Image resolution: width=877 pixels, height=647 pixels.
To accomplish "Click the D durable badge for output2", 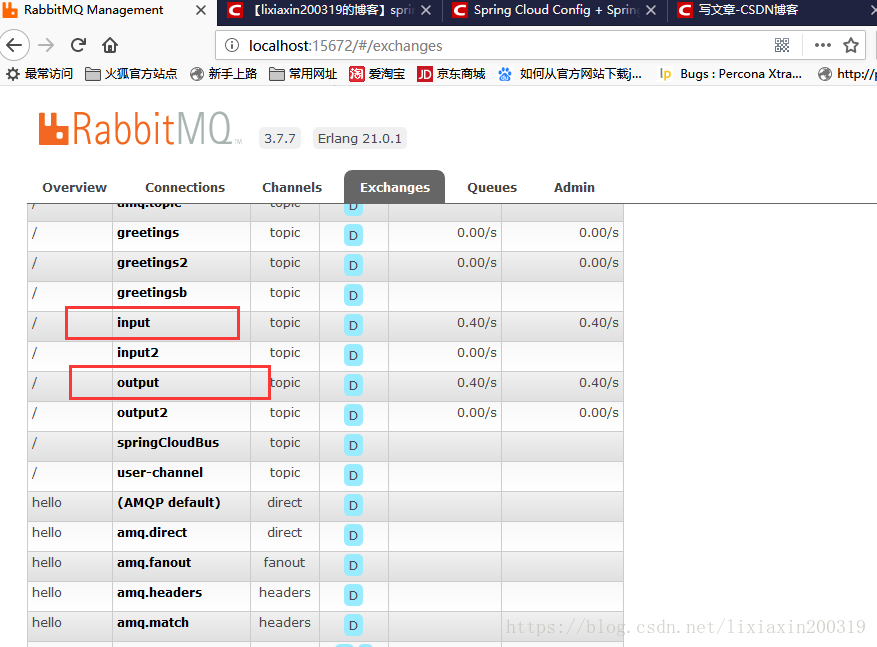I will (x=353, y=415).
